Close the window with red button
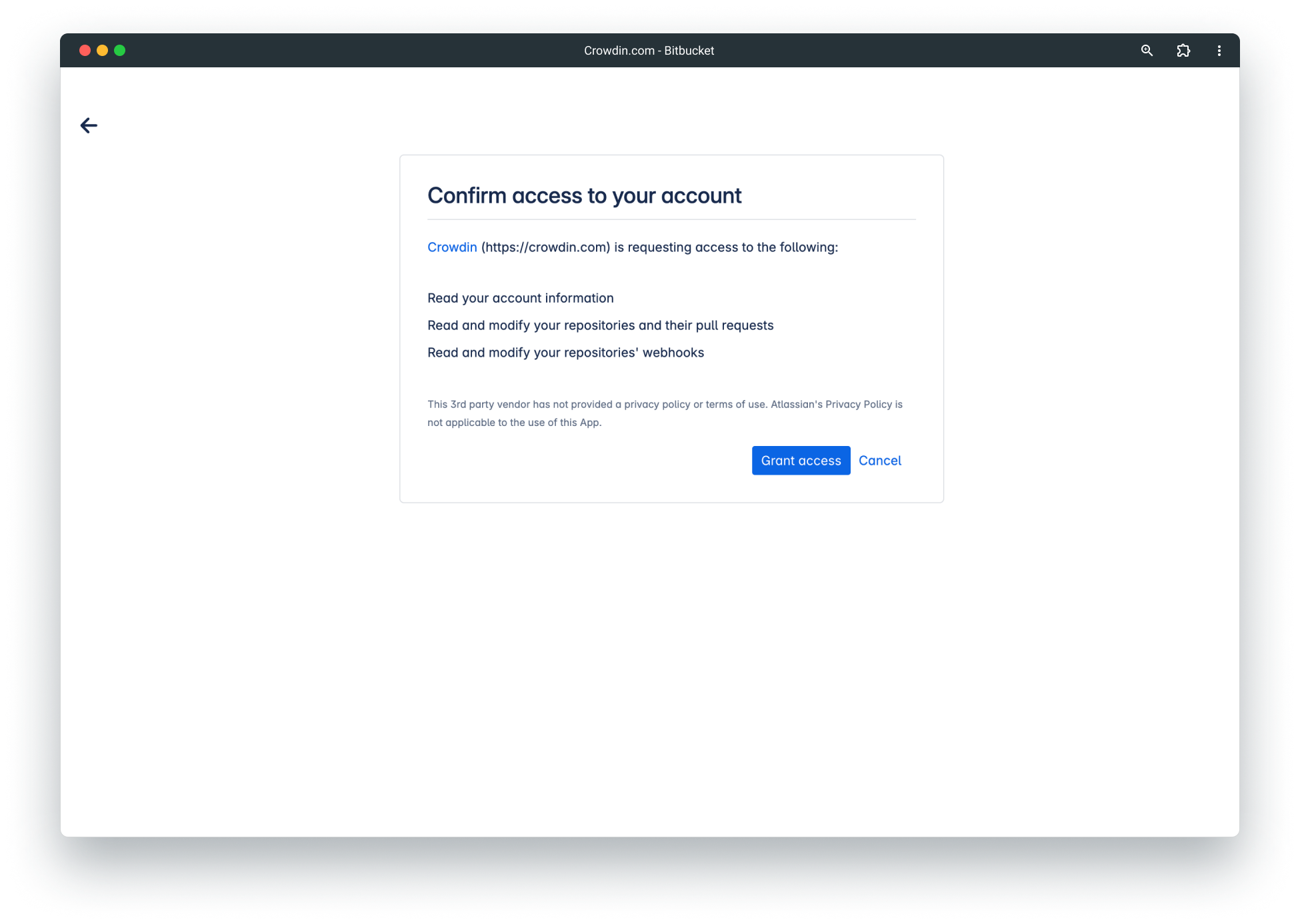Image resolution: width=1300 pixels, height=924 pixels. (85, 51)
